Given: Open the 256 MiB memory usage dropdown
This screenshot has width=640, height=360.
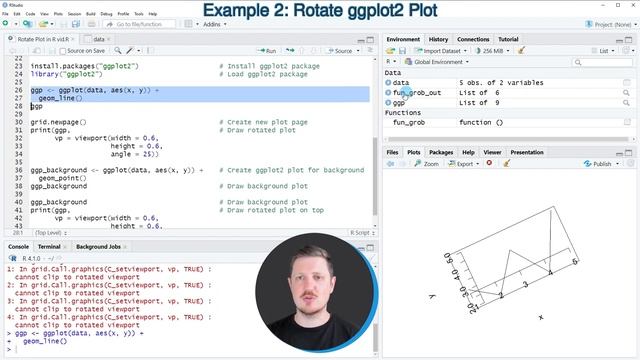Looking at the screenshot, I should [x=492, y=51].
